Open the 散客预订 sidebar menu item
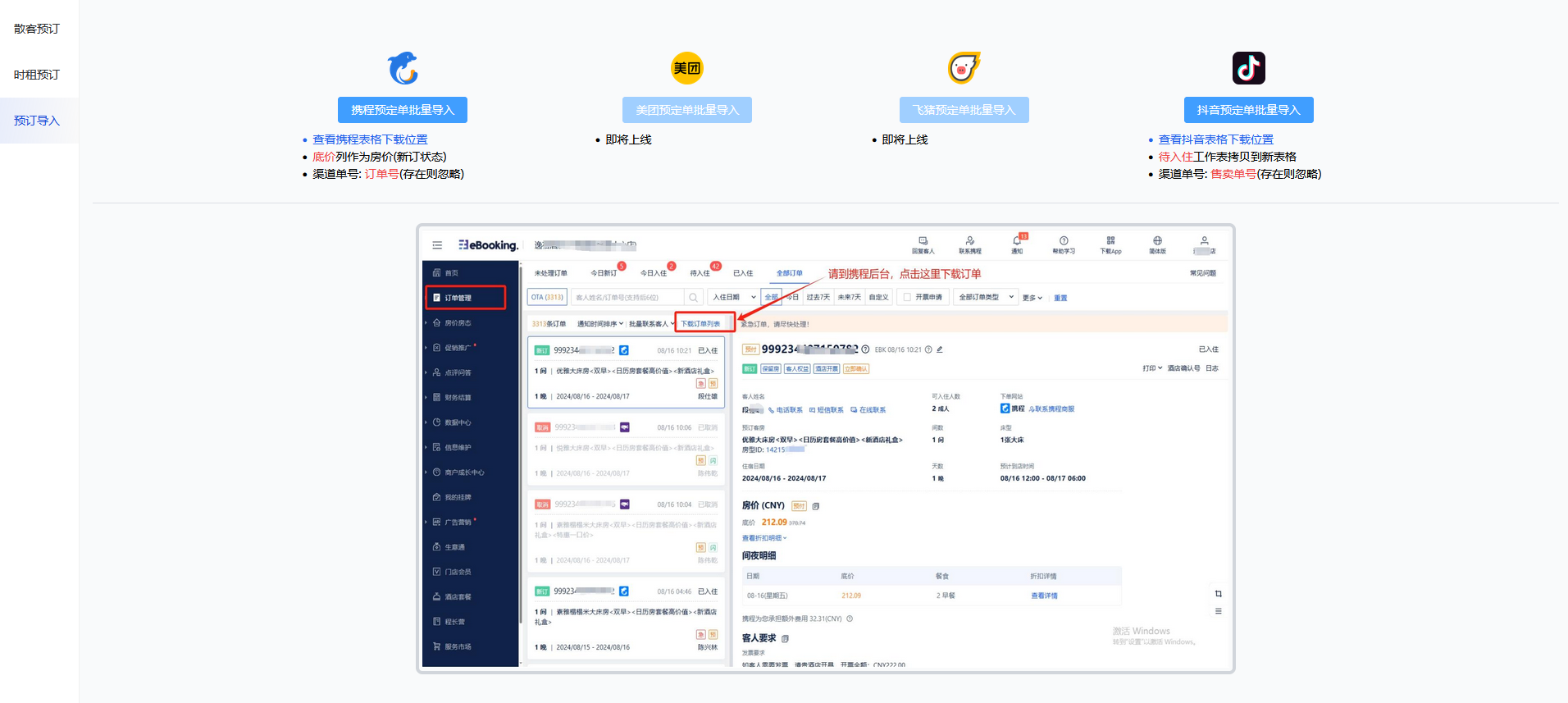The height and width of the screenshot is (703, 1568). click(x=38, y=29)
